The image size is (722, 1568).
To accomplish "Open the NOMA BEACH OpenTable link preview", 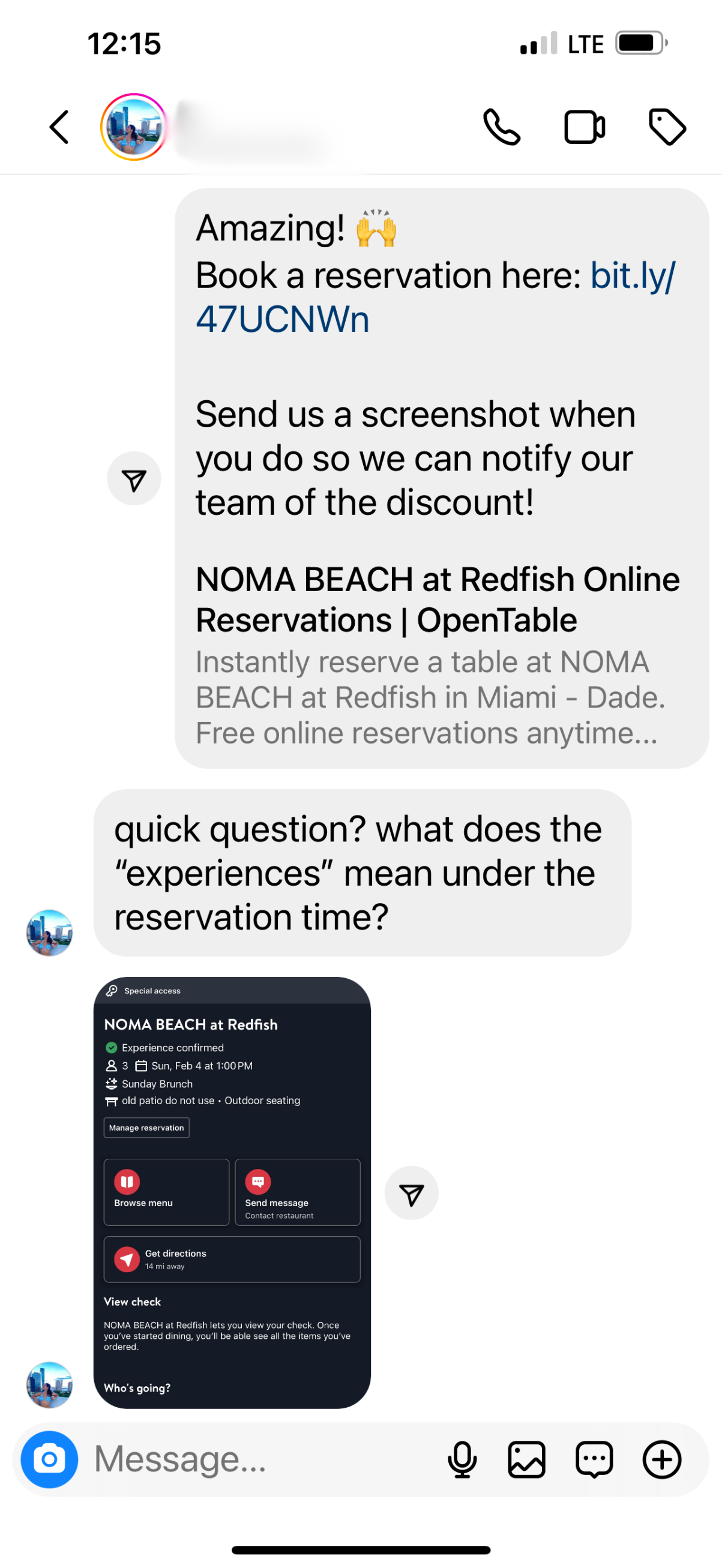I will (x=437, y=654).
